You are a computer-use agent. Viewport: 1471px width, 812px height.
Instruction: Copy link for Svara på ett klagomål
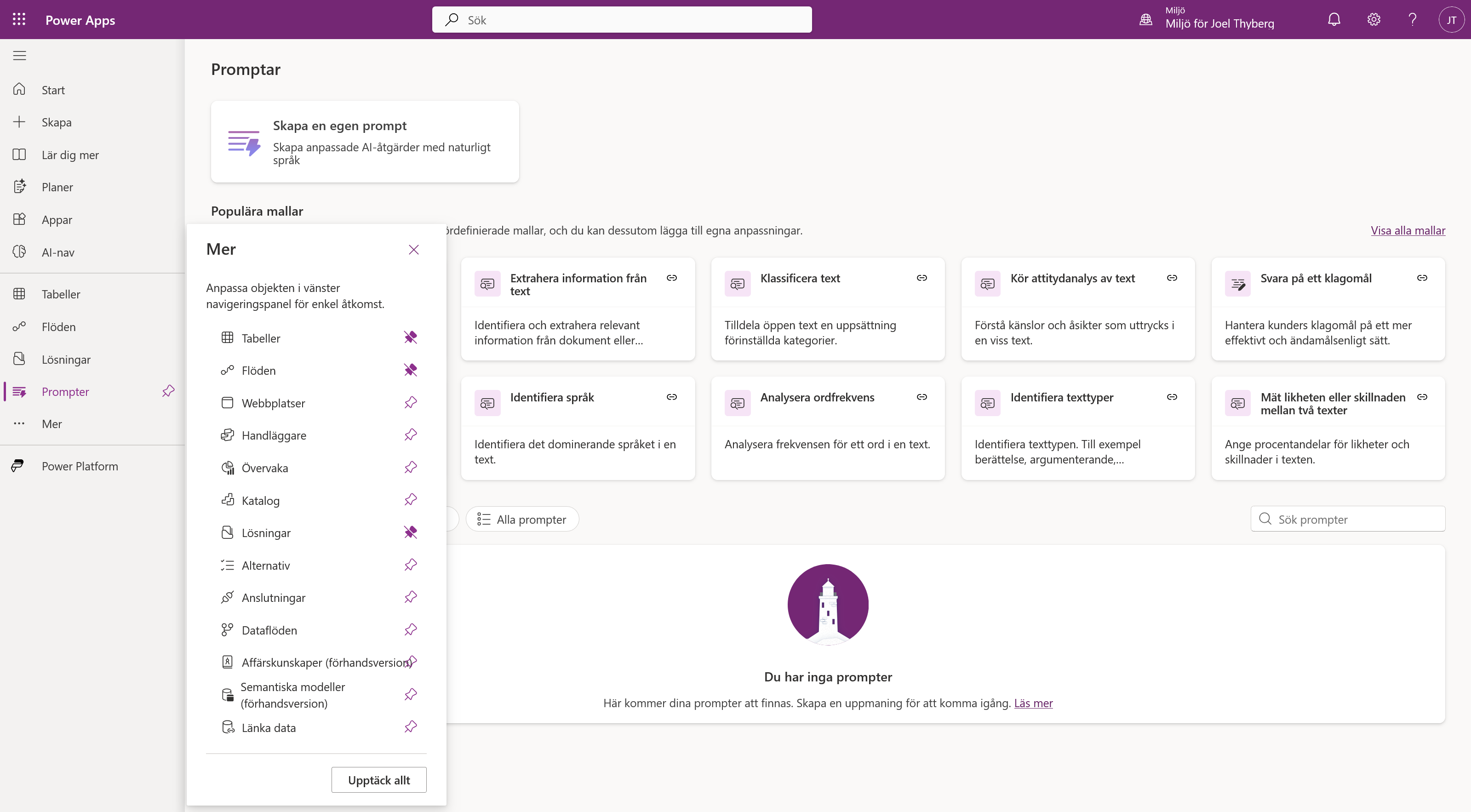click(1422, 278)
